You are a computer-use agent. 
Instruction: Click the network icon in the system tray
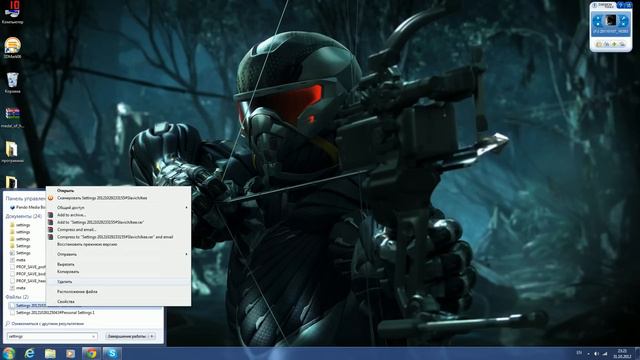(x=605, y=353)
